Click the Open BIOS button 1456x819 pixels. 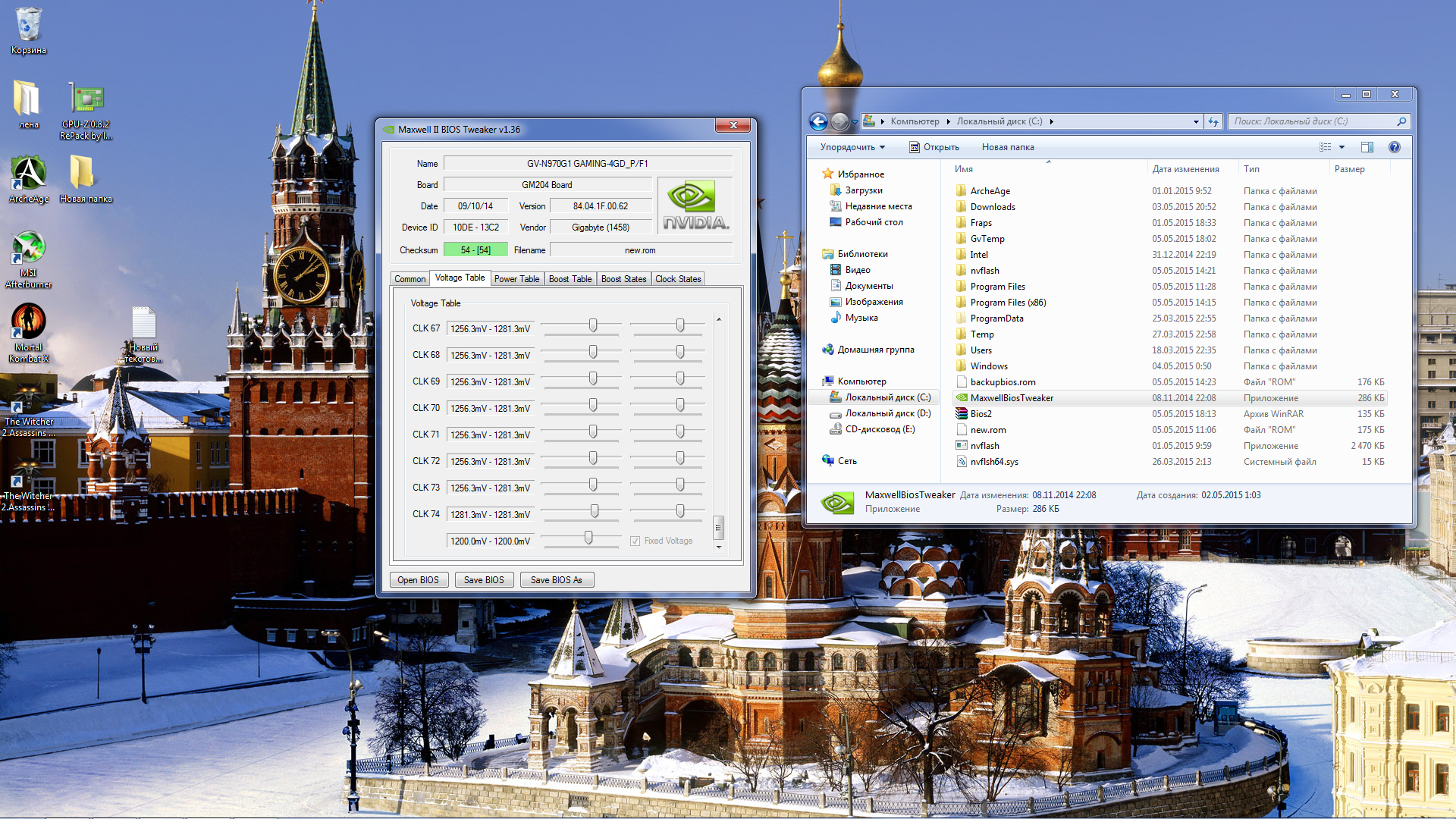(x=418, y=580)
